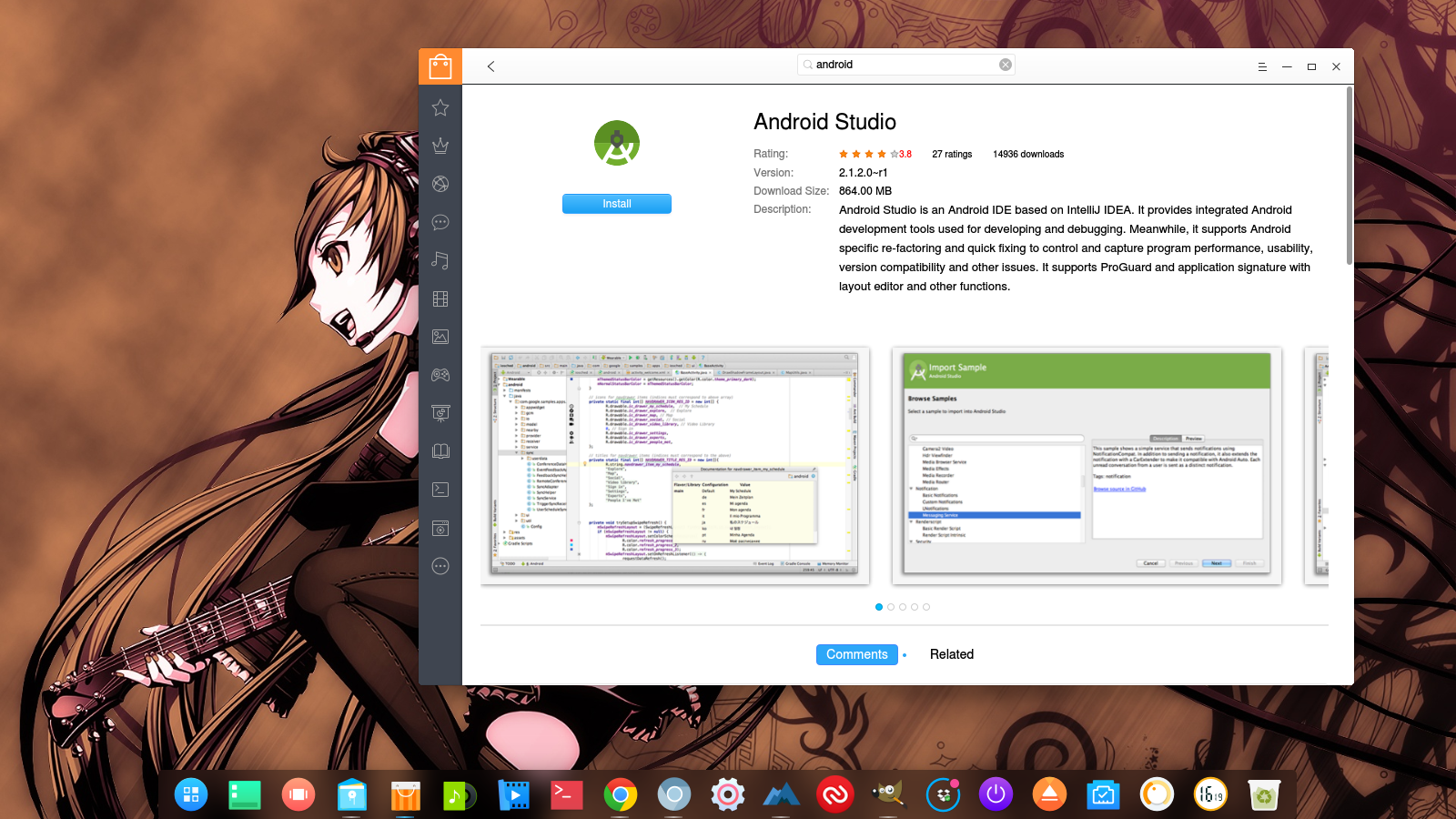The image size is (1456, 819).
Task: Open Deepin Store in the dock
Action: coord(406,794)
